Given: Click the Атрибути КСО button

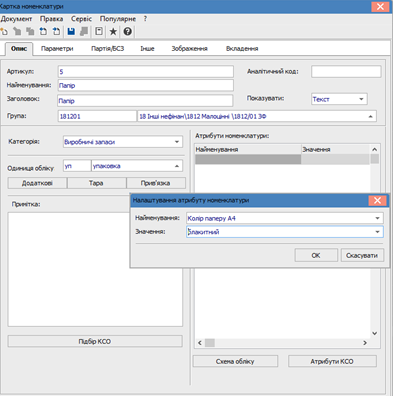Looking at the screenshot, I should point(332,361).
